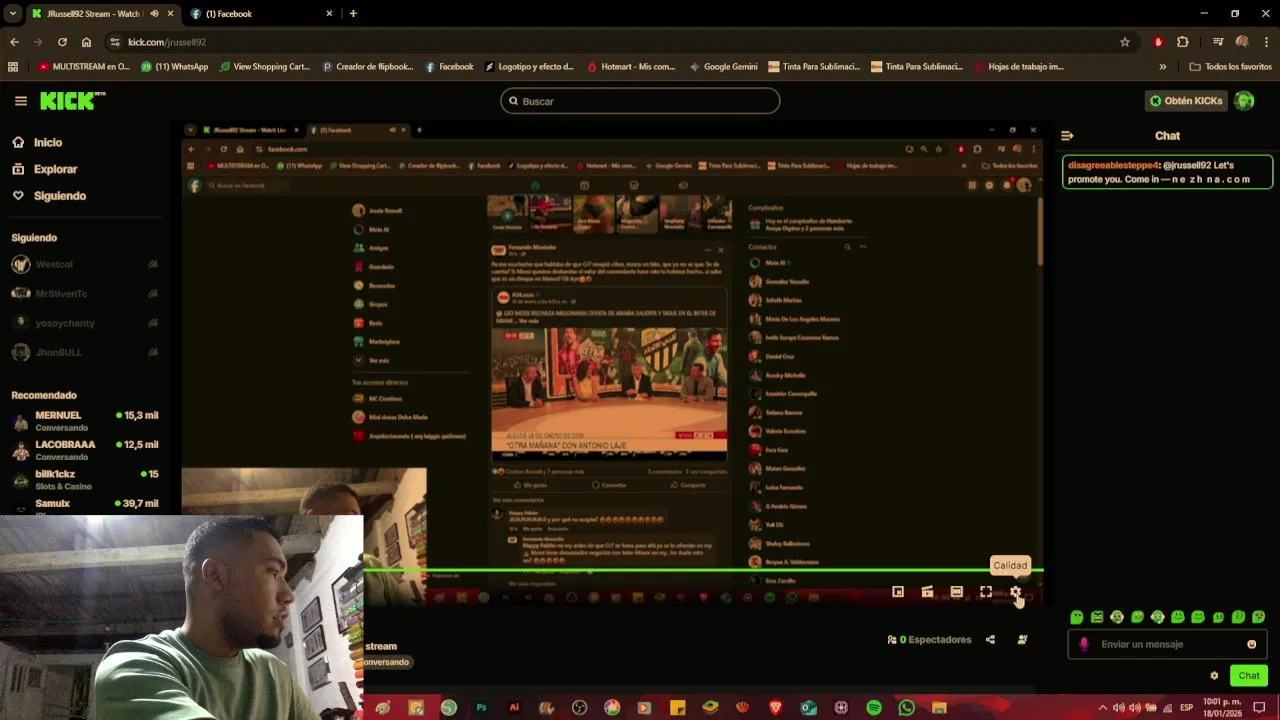Viewport: 1280px width, 720px height.
Task: Open the Todos los favoritos folder
Action: coord(1230,67)
